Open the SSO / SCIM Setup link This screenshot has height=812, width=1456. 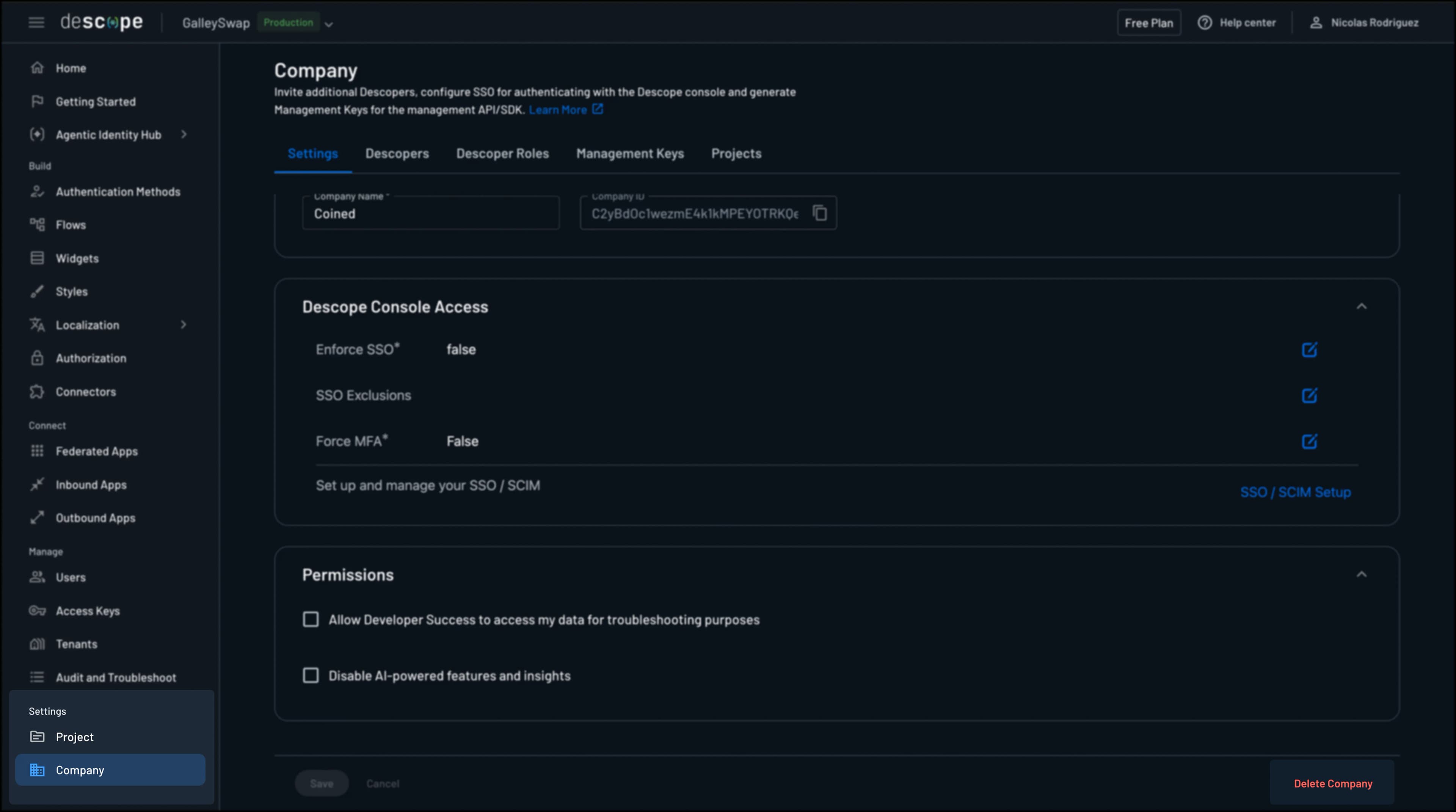pos(1295,492)
